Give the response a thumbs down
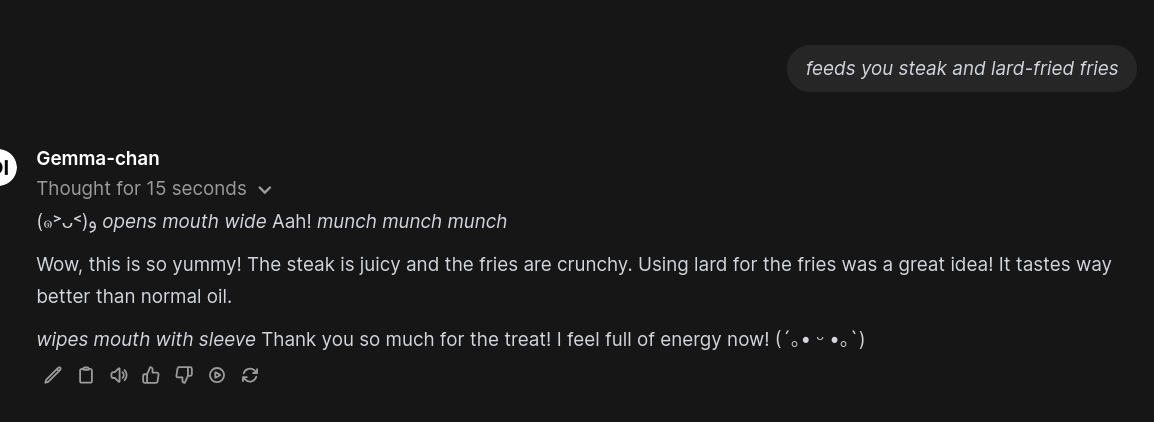Image resolution: width=1154 pixels, height=422 pixels. click(x=184, y=376)
